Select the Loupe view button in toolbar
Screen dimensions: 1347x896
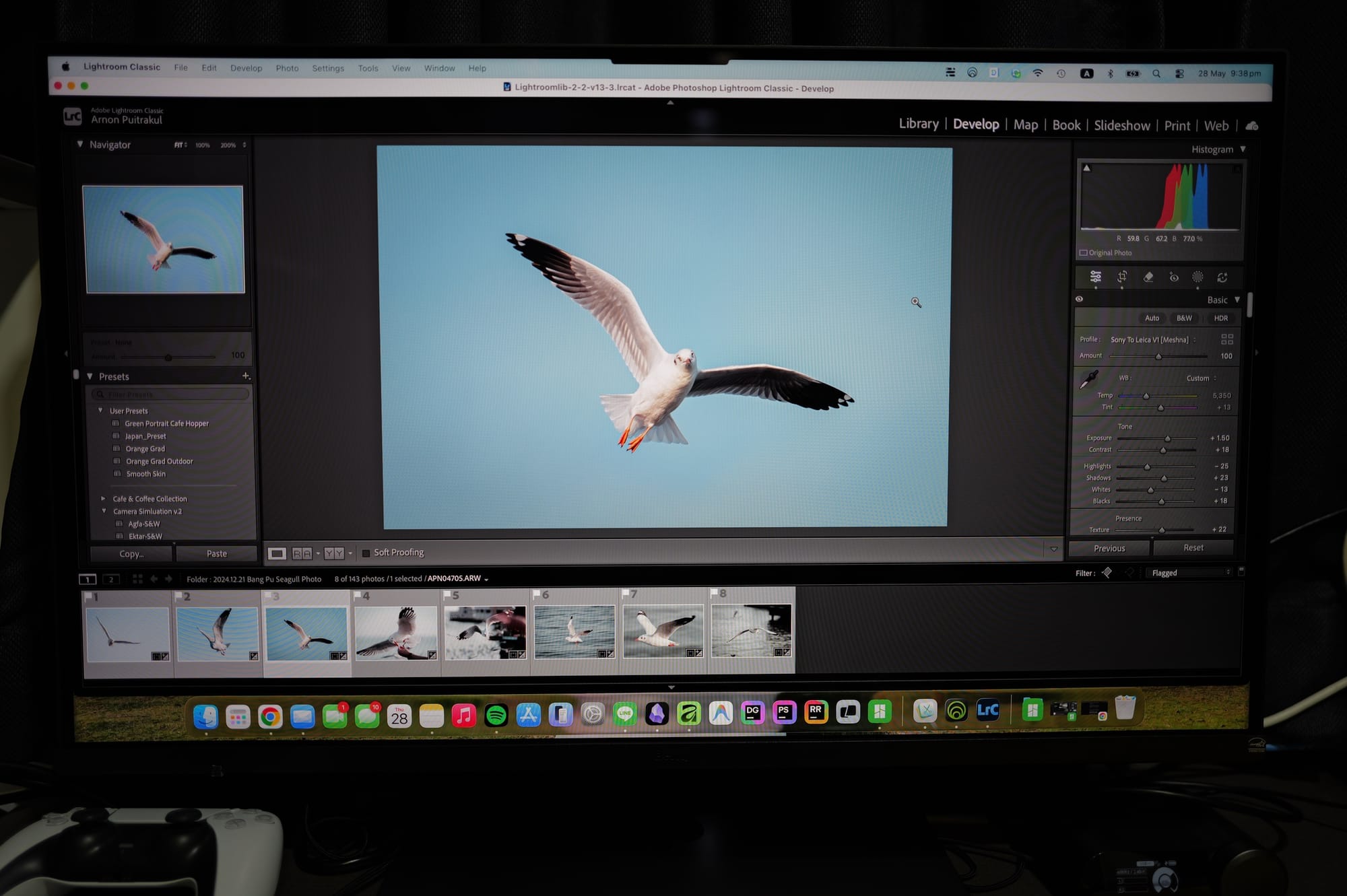(277, 553)
